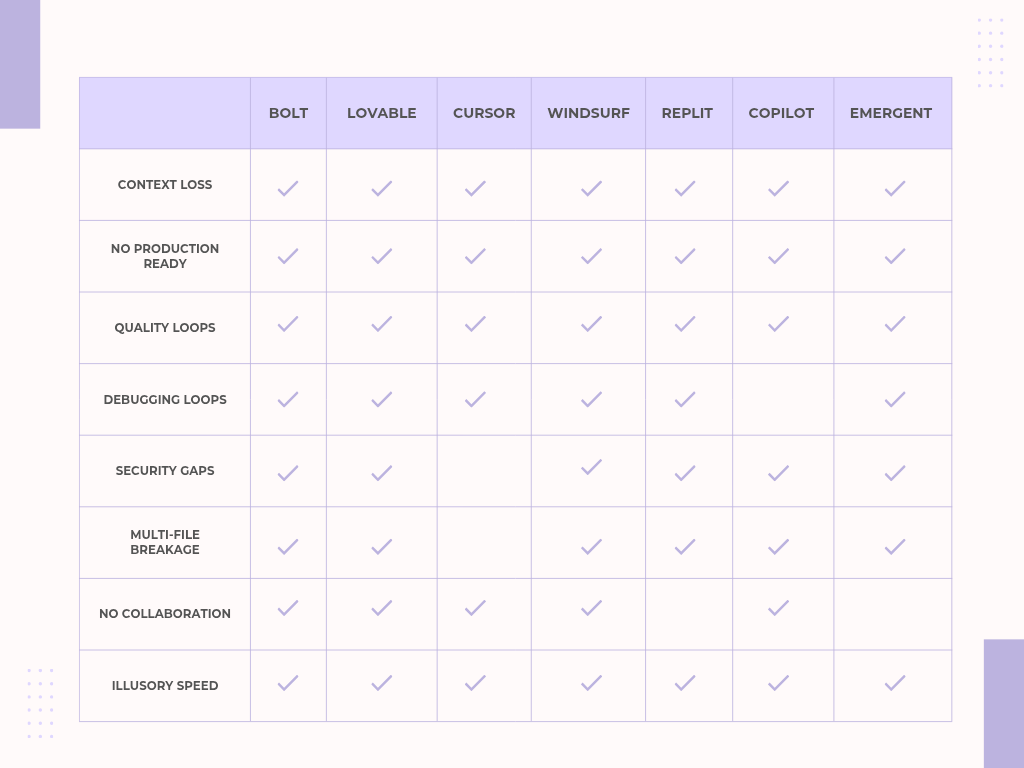Click Bolt checkmark in No Collaboration row
The height and width of the screenshot is (768, 1024).
click(x=288, y=608)
